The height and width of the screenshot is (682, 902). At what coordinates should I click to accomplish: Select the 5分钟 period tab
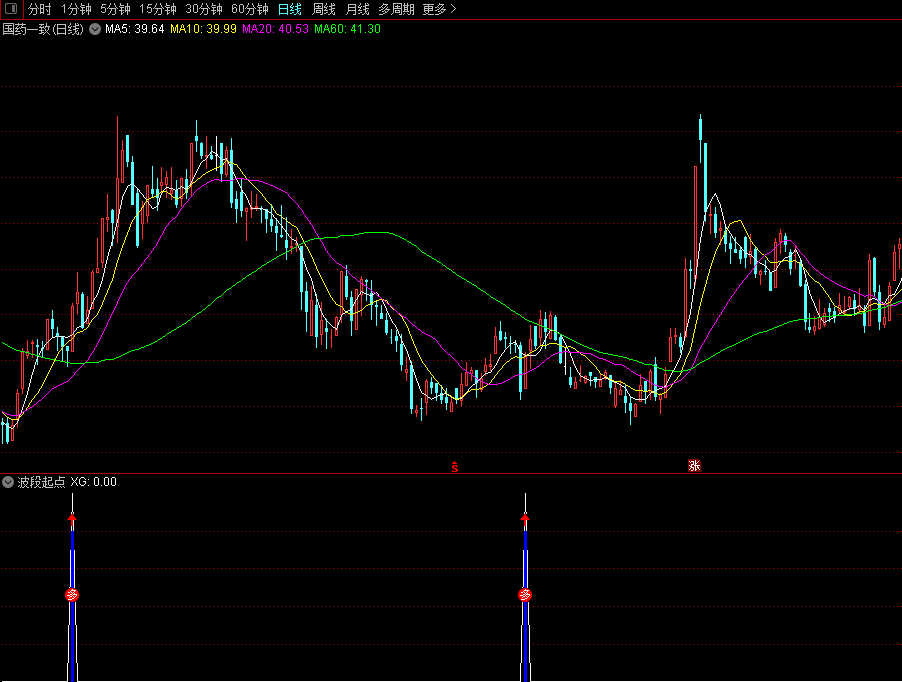(x=115, y=9)
